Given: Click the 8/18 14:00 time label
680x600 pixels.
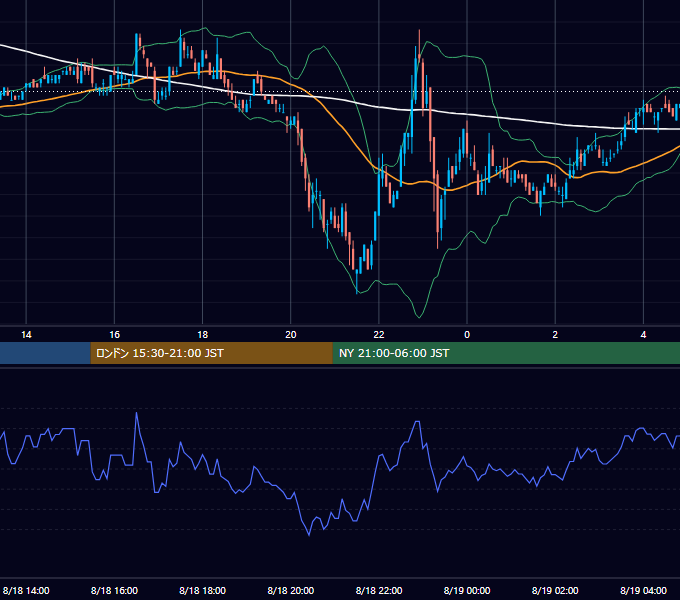Looking at the screenshot, I should (26, 590).
